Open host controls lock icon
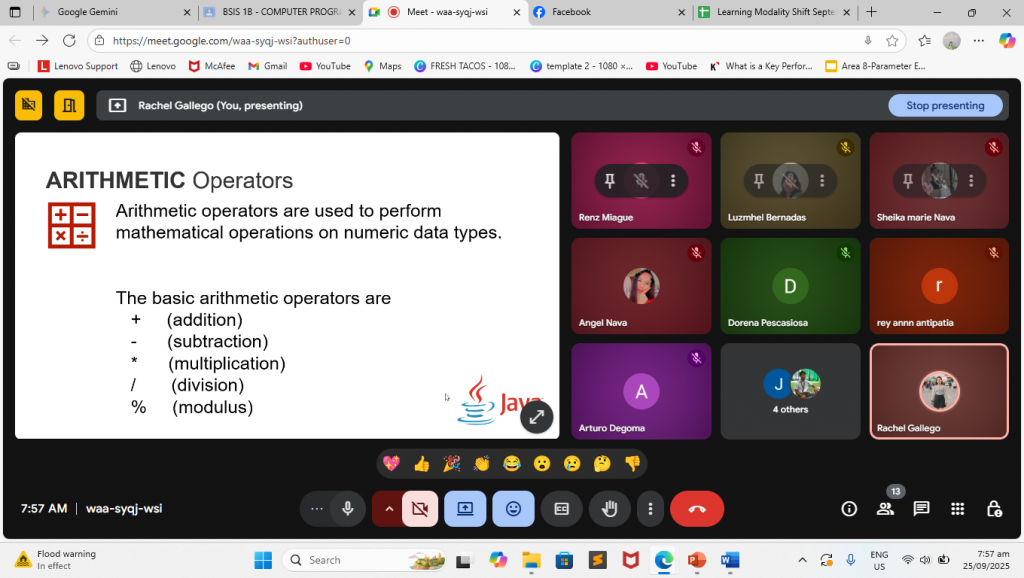This screenshot has height=578, width=1024. (x=993, y=508)
